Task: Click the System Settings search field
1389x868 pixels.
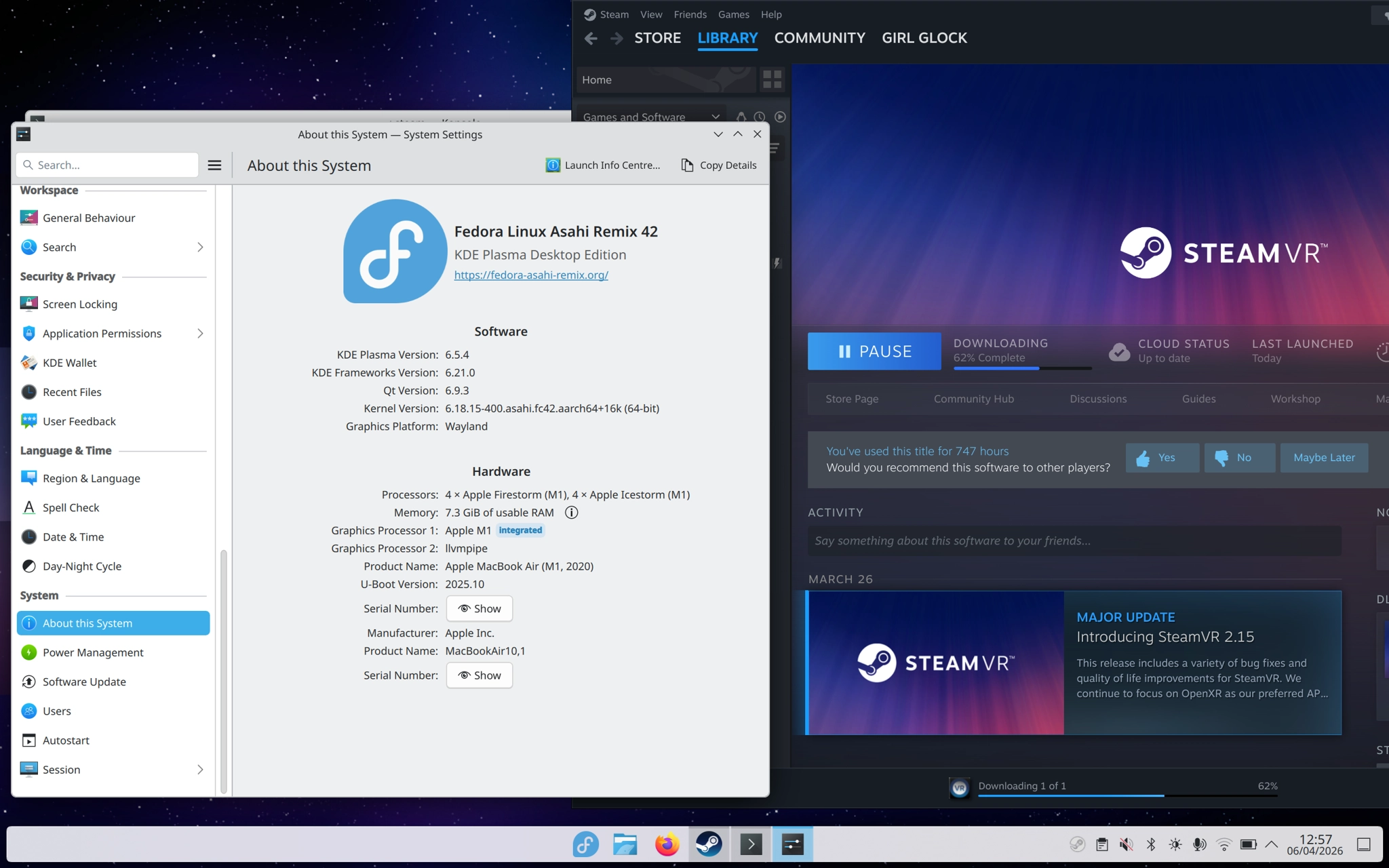Action: point(107,165)
